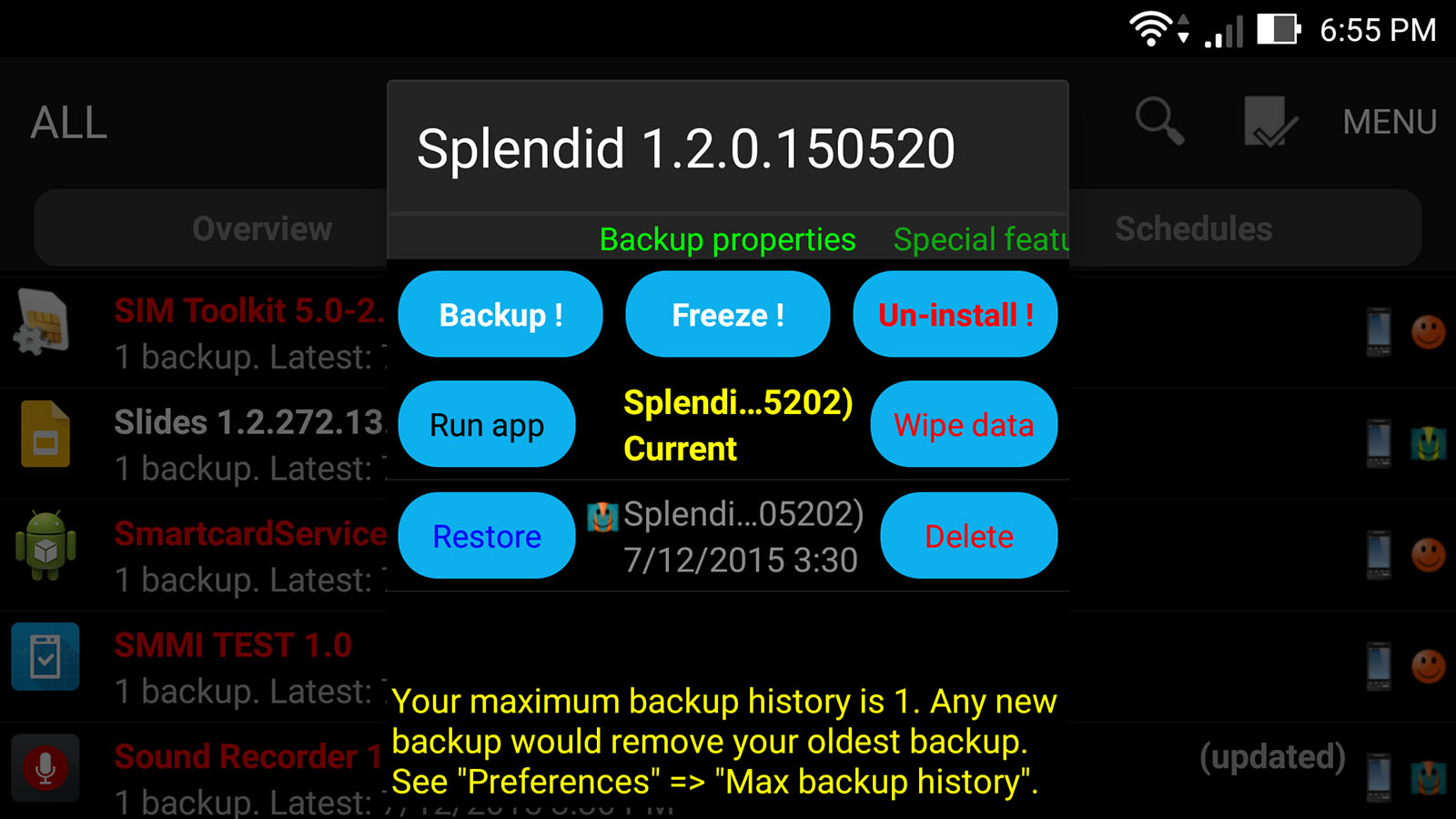Tap the SIM Toolkit app icon
Screen dimensions: 1456x819
point(43,322)
